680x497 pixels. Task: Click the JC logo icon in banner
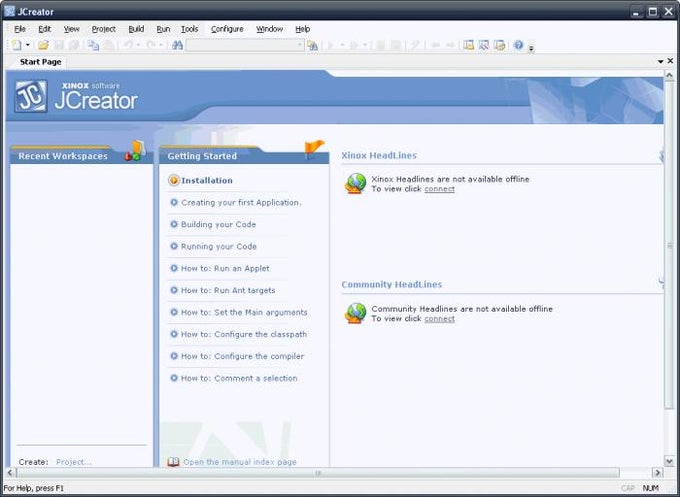point(31,96)
